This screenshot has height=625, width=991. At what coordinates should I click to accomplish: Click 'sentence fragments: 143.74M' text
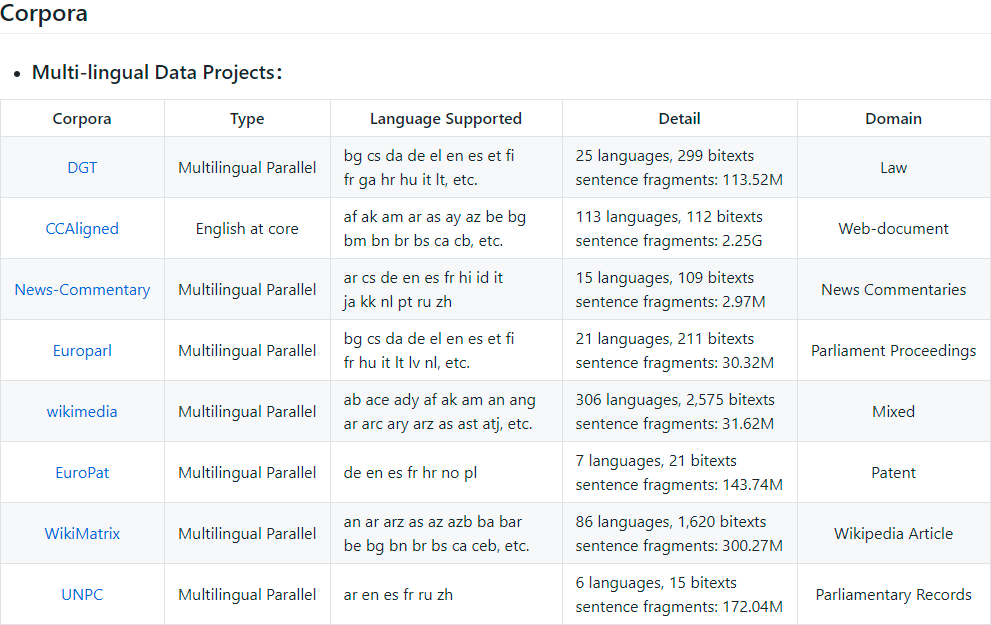pyautogui.click(x=679, y=485)
